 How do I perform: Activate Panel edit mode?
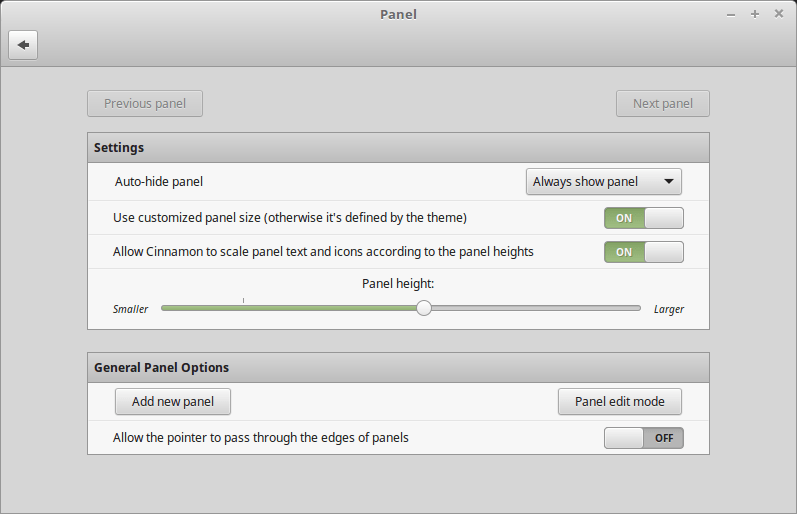tap(619, 402)
